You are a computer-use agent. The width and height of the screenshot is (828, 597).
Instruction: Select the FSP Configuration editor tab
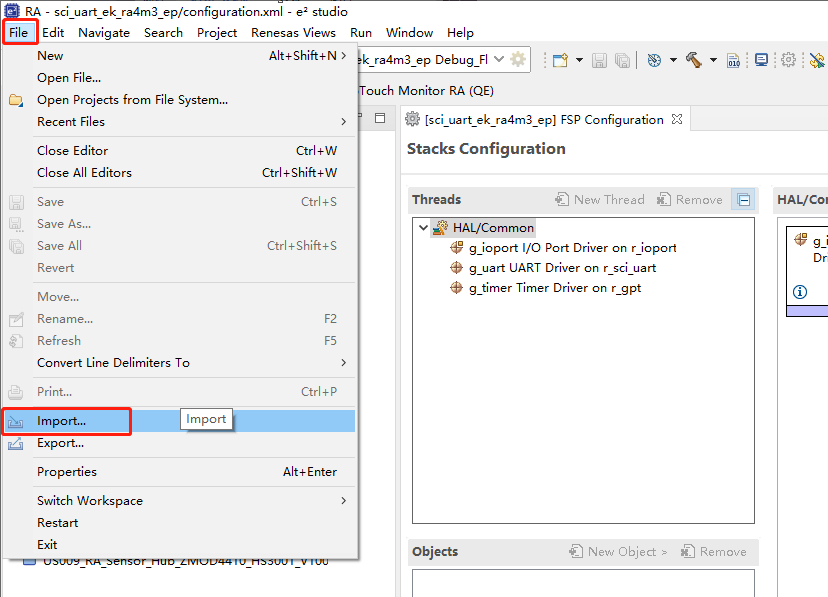coord(544,120)
